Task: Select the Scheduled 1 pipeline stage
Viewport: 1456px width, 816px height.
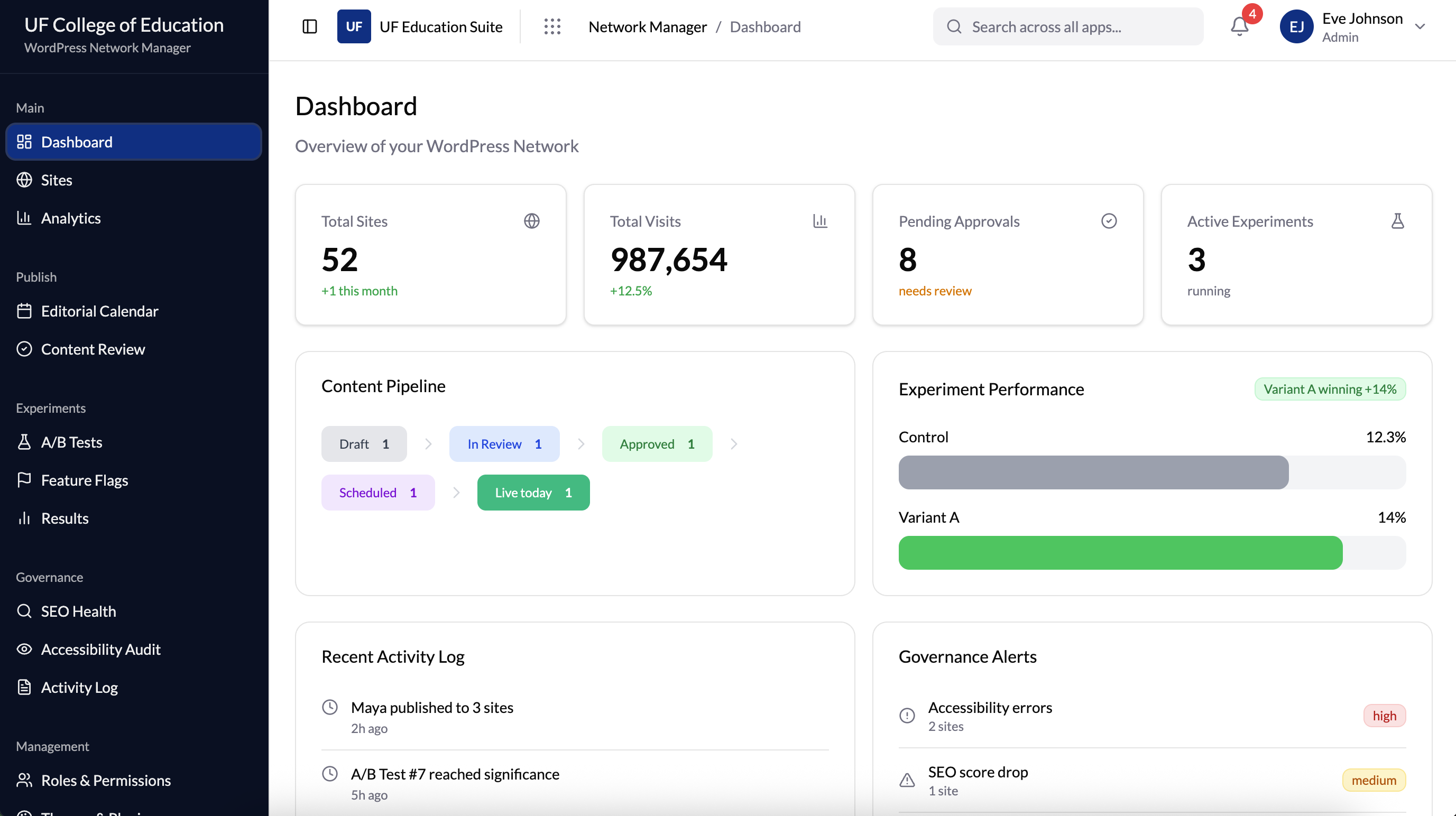Action: tap(377, 493)
